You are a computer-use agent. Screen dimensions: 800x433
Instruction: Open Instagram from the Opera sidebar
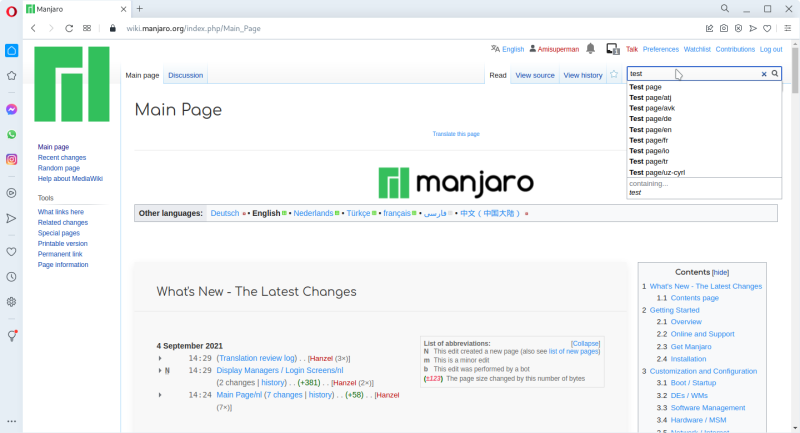click(x=11, y=159)
